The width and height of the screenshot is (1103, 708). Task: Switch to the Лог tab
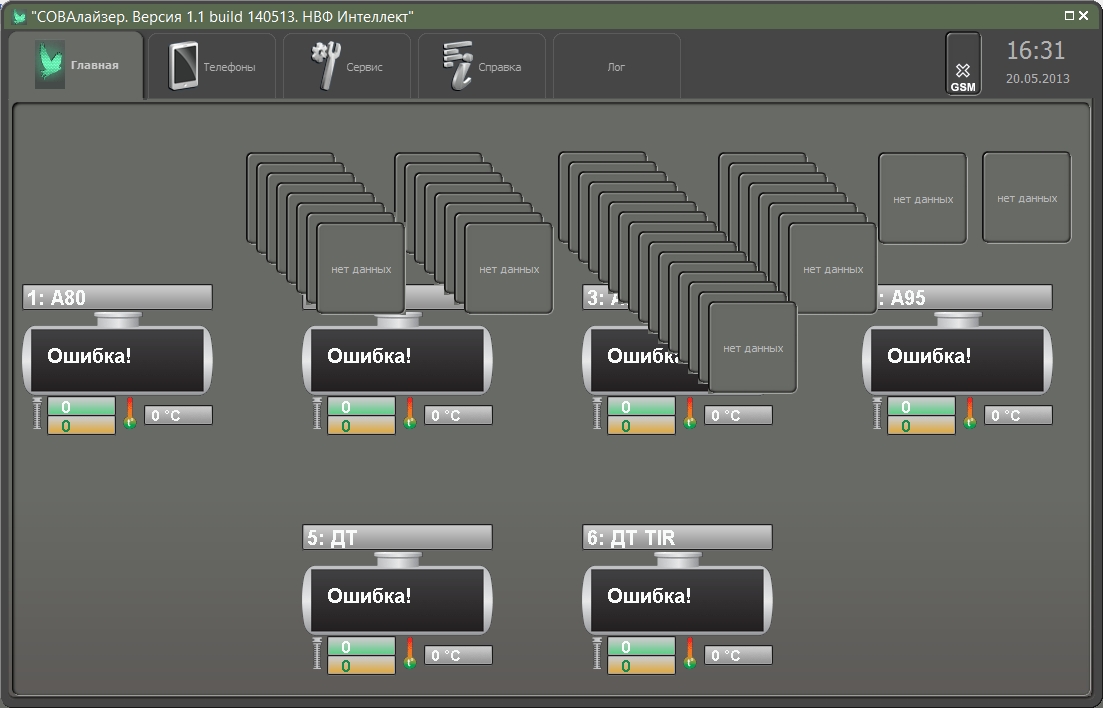(617, 66)
